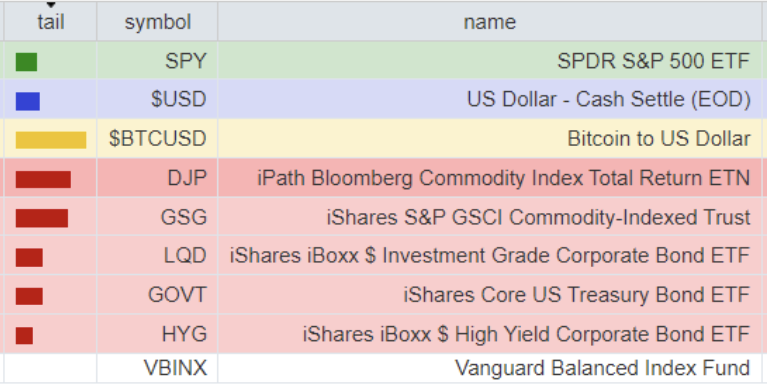Image resolution: width=770 pixels, height=386 pixels.
Task: Click the blue $USD tail bar
Action: point(28,101)
